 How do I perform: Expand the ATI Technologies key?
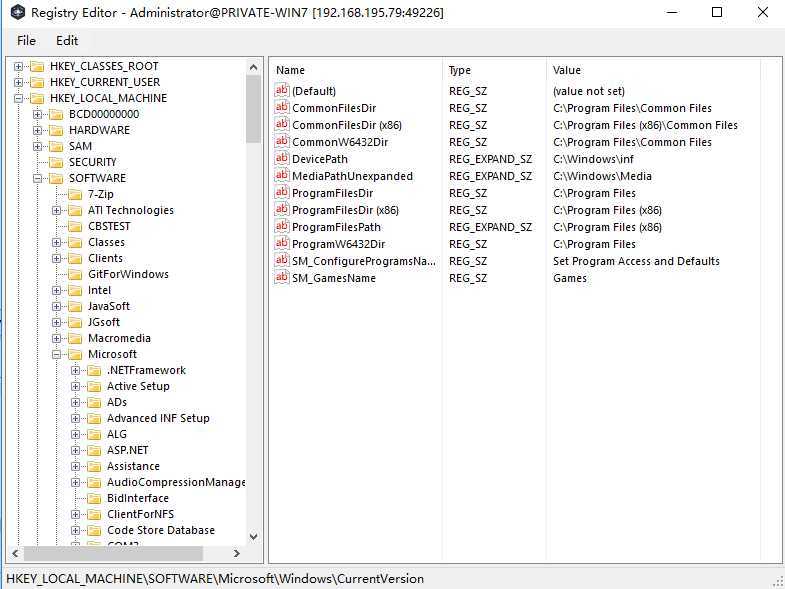(56, 210)
